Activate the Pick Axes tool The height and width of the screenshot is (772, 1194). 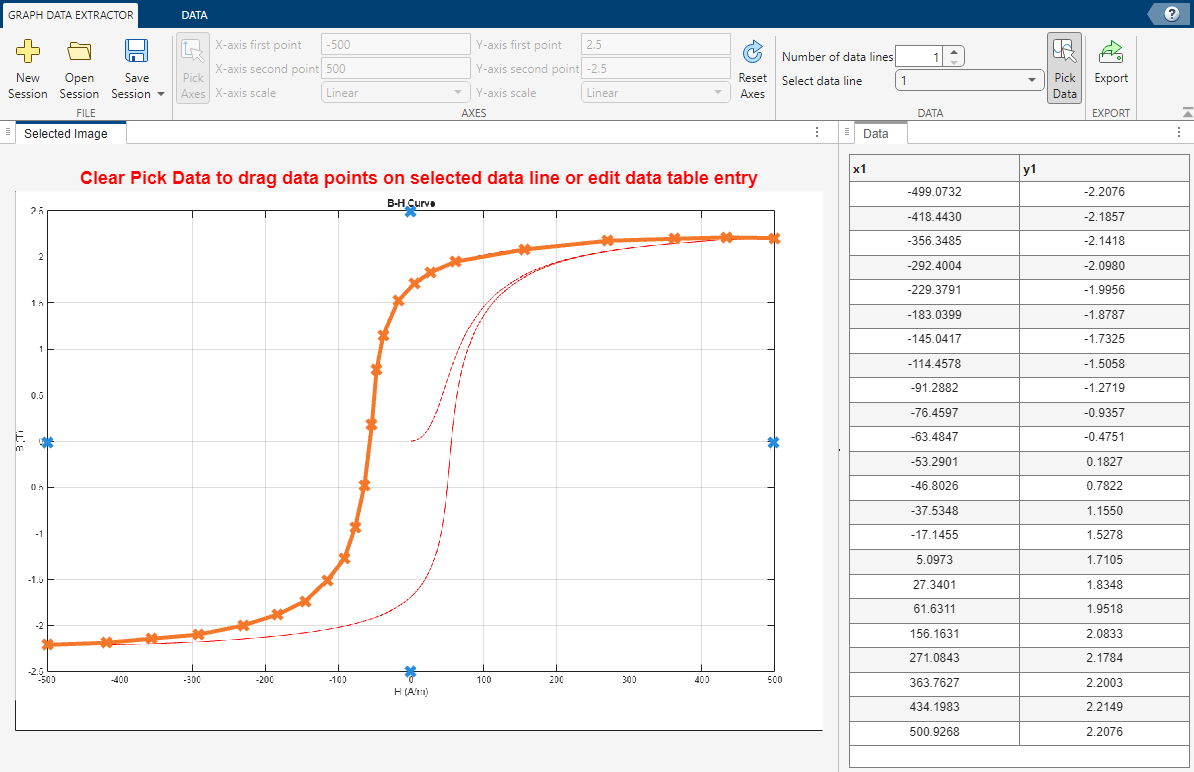[x=192, y=67]
